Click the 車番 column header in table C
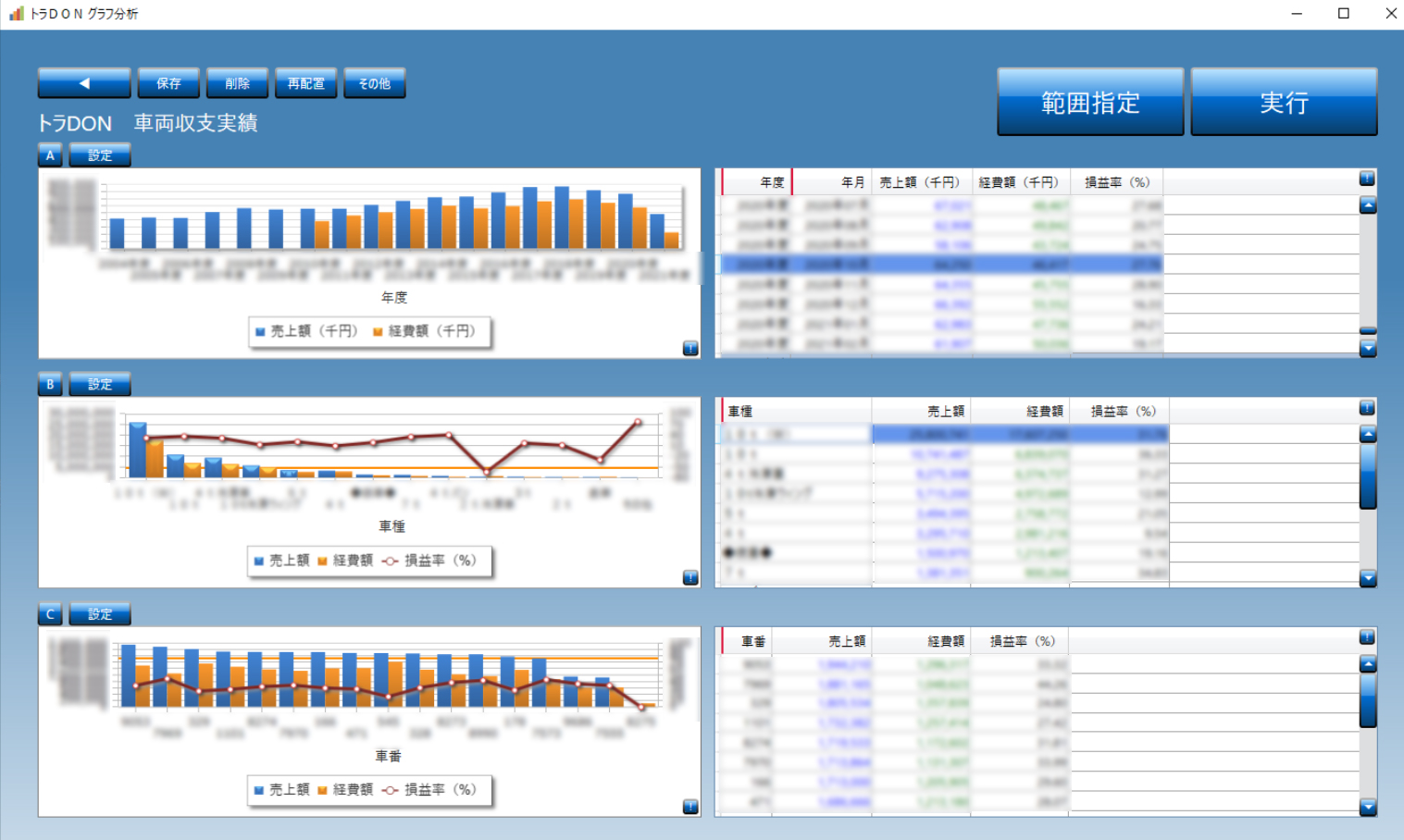The width and height of the screenshot is (1404, 840). (x=747, y=641)
